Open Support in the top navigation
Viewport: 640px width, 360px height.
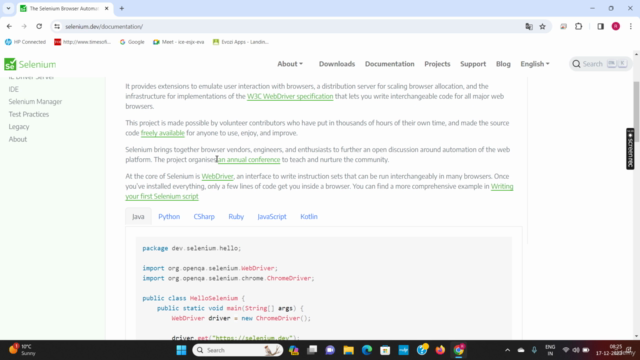[473, 64]
